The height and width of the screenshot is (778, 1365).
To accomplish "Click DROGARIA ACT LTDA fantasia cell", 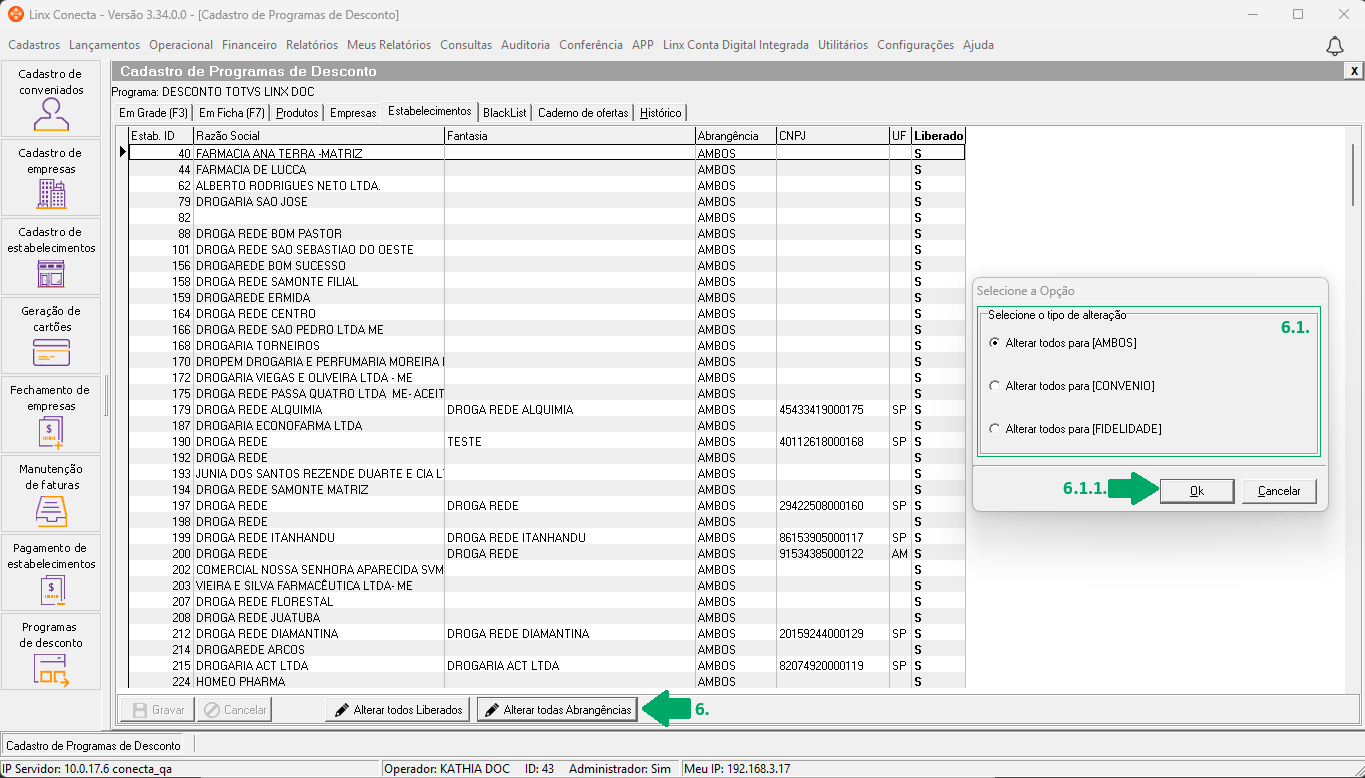I will point(570,665).
